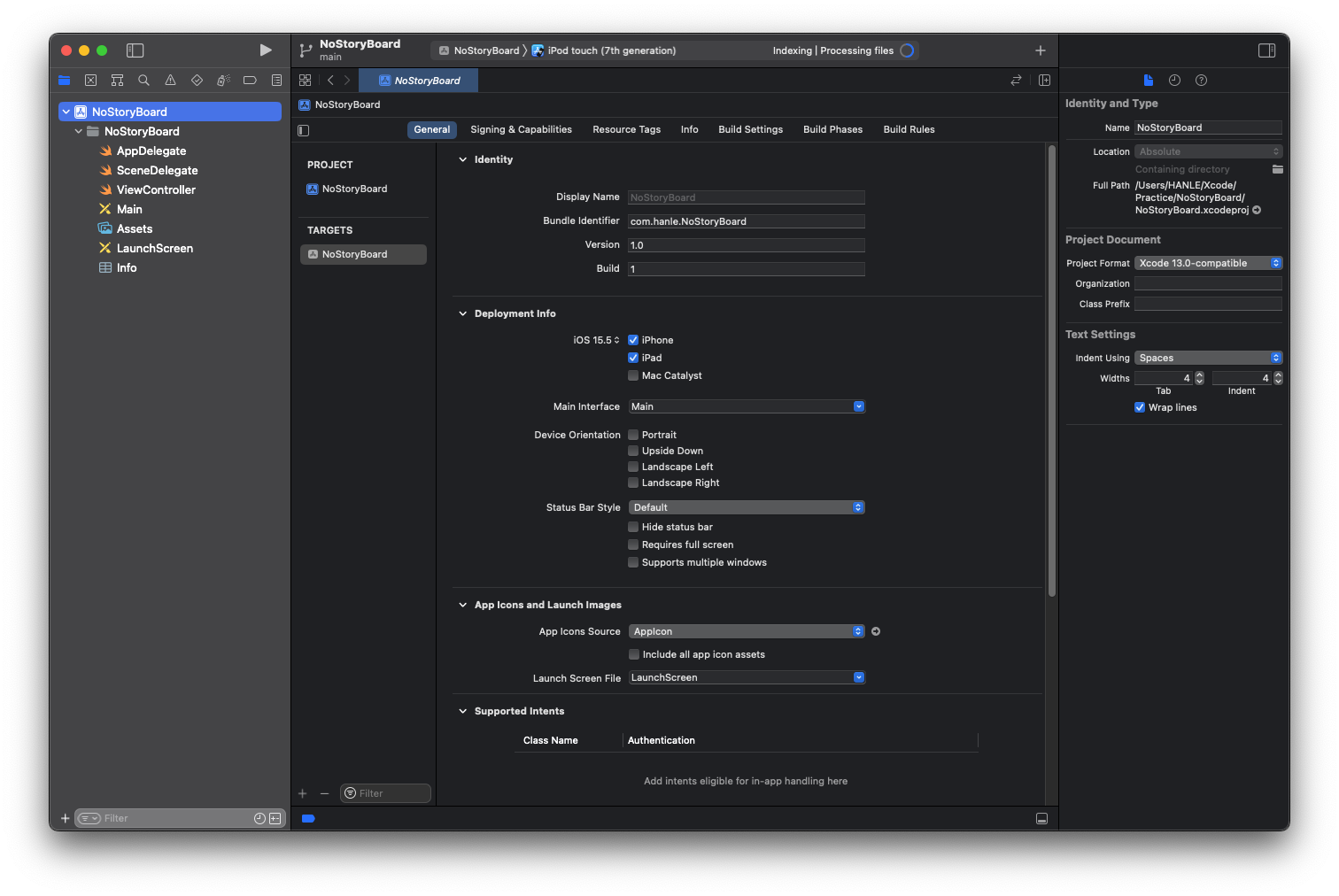Viewport: 1339px width, 896px height.
Task: Click the editor options swap icon
Action: coord(1016,81)
